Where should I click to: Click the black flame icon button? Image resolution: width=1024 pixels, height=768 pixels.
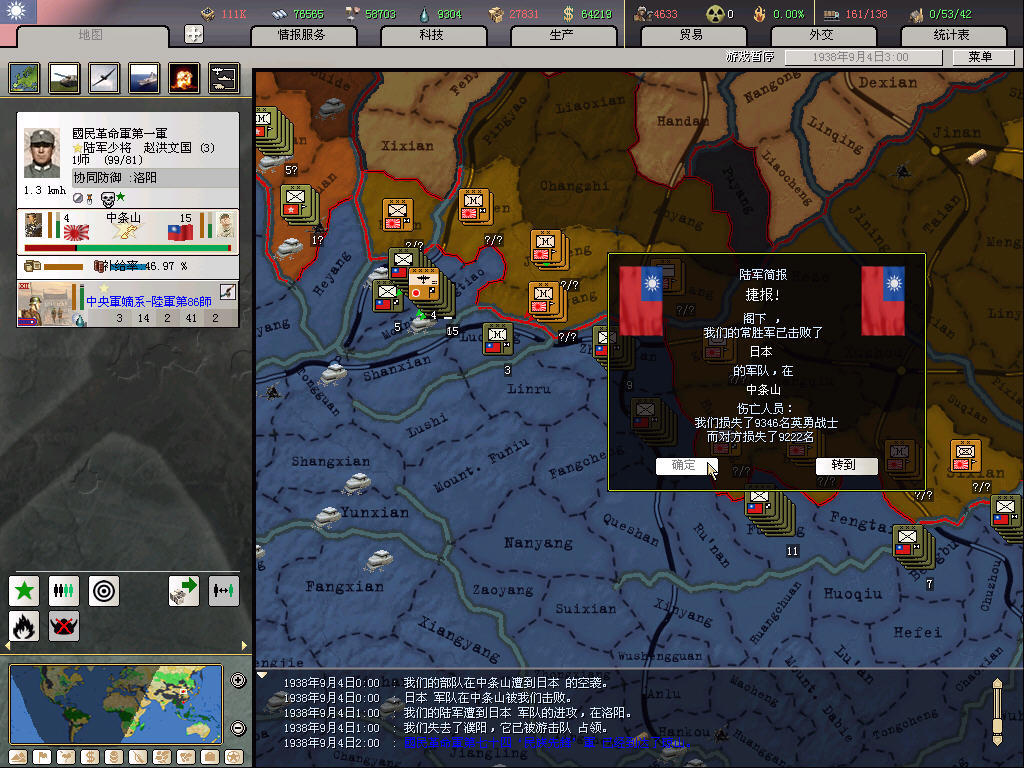coord(24,627)
